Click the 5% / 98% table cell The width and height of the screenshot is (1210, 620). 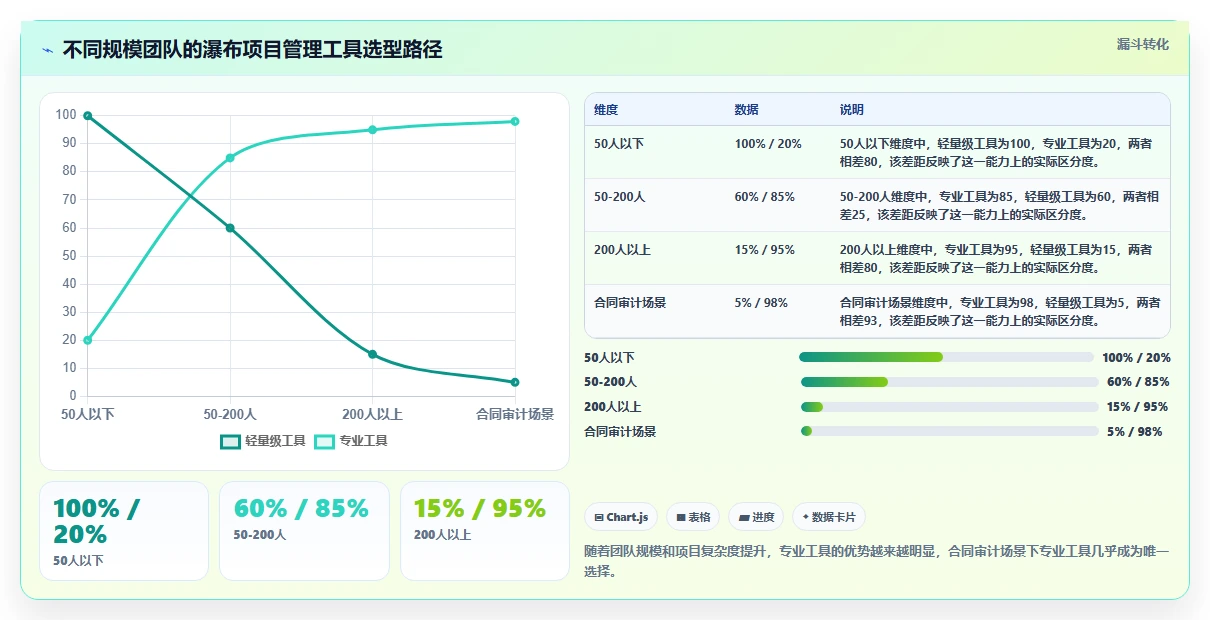pyautogui.click(x=761, y=303)
